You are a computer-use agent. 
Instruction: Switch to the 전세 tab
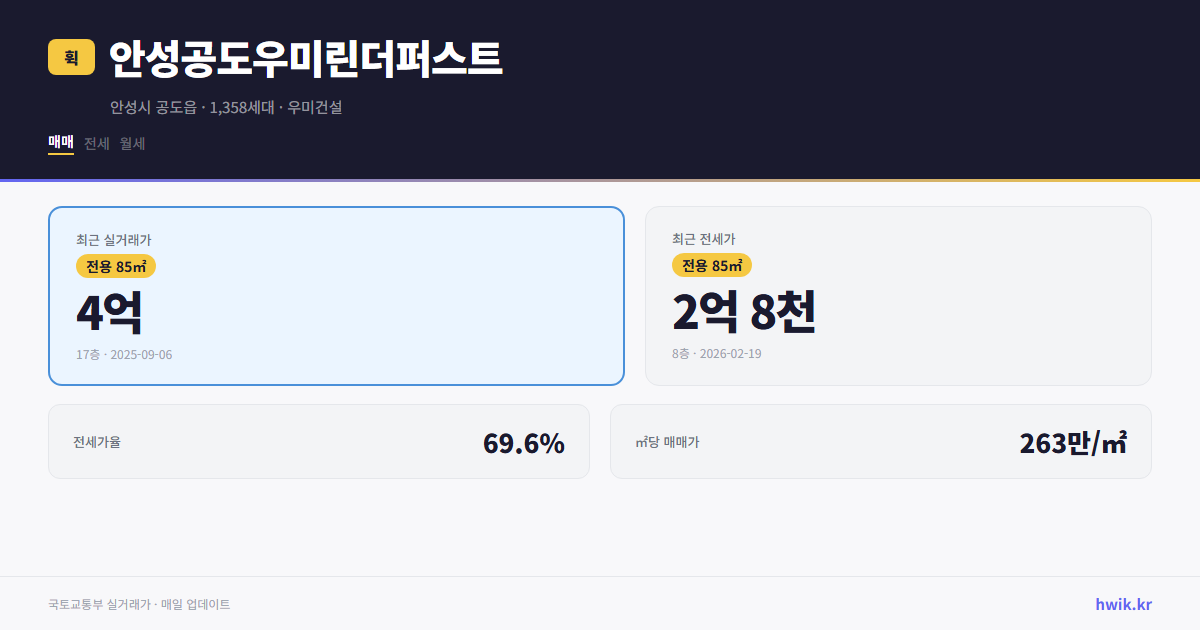(x=95, y=143)
